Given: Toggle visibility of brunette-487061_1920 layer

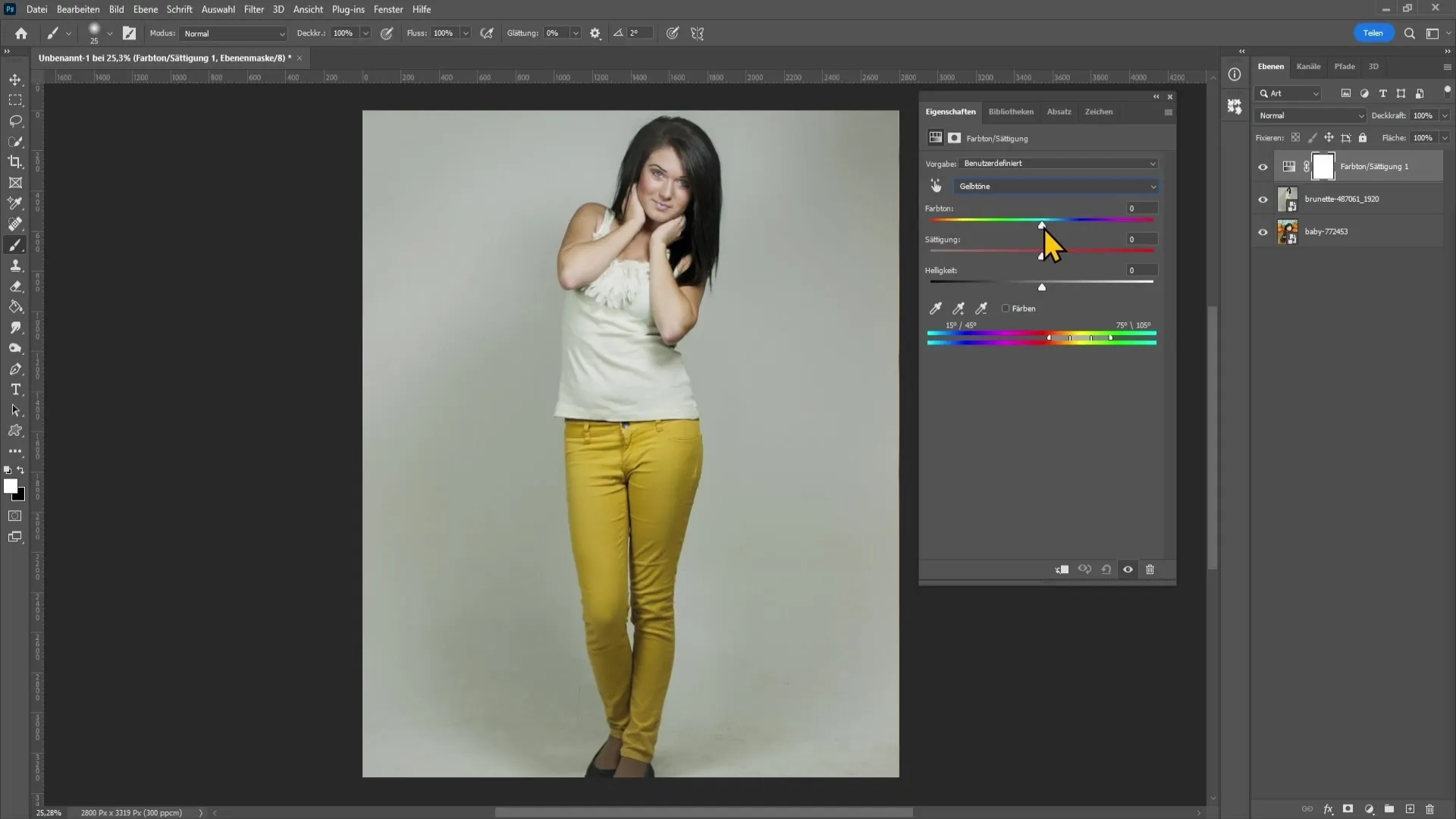Looking at the screenshot, I should (x=1263, y=199).
